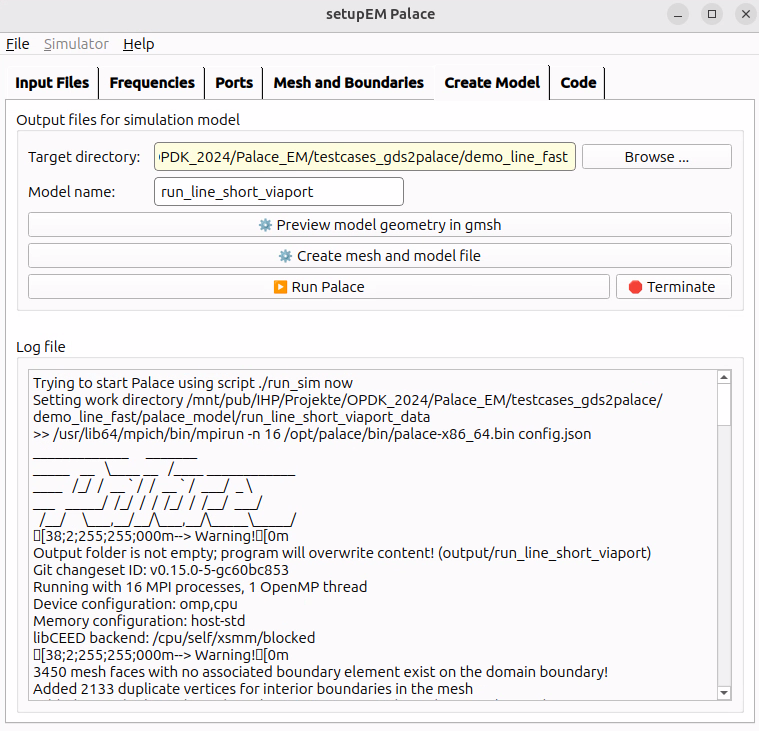The height and width of the screenshot is (731, 759).
Task: Switch to the Ports tab
Action: coord(234,83)
